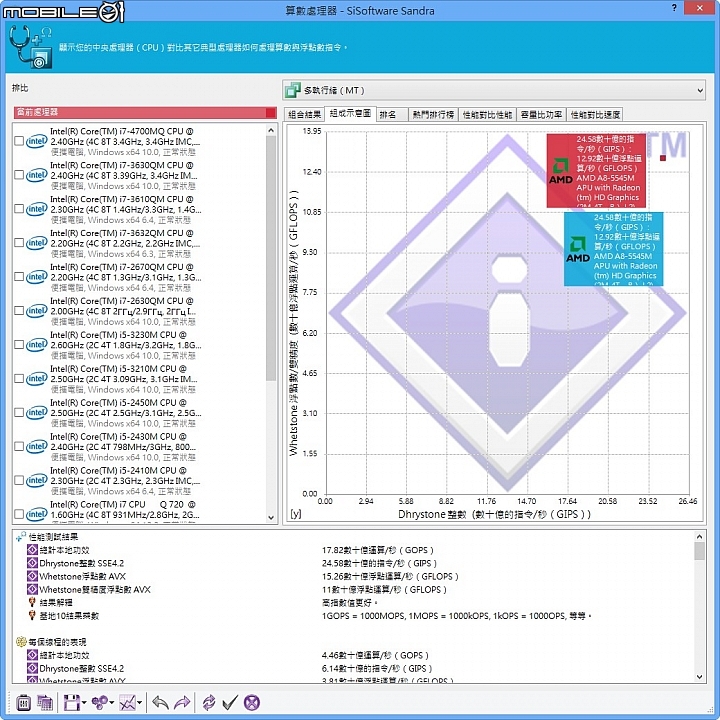The height and width of the screenshot is (720, 720).
Task: Tick the Core i5-3210M checkbox
Action: (x=19, y=379)
